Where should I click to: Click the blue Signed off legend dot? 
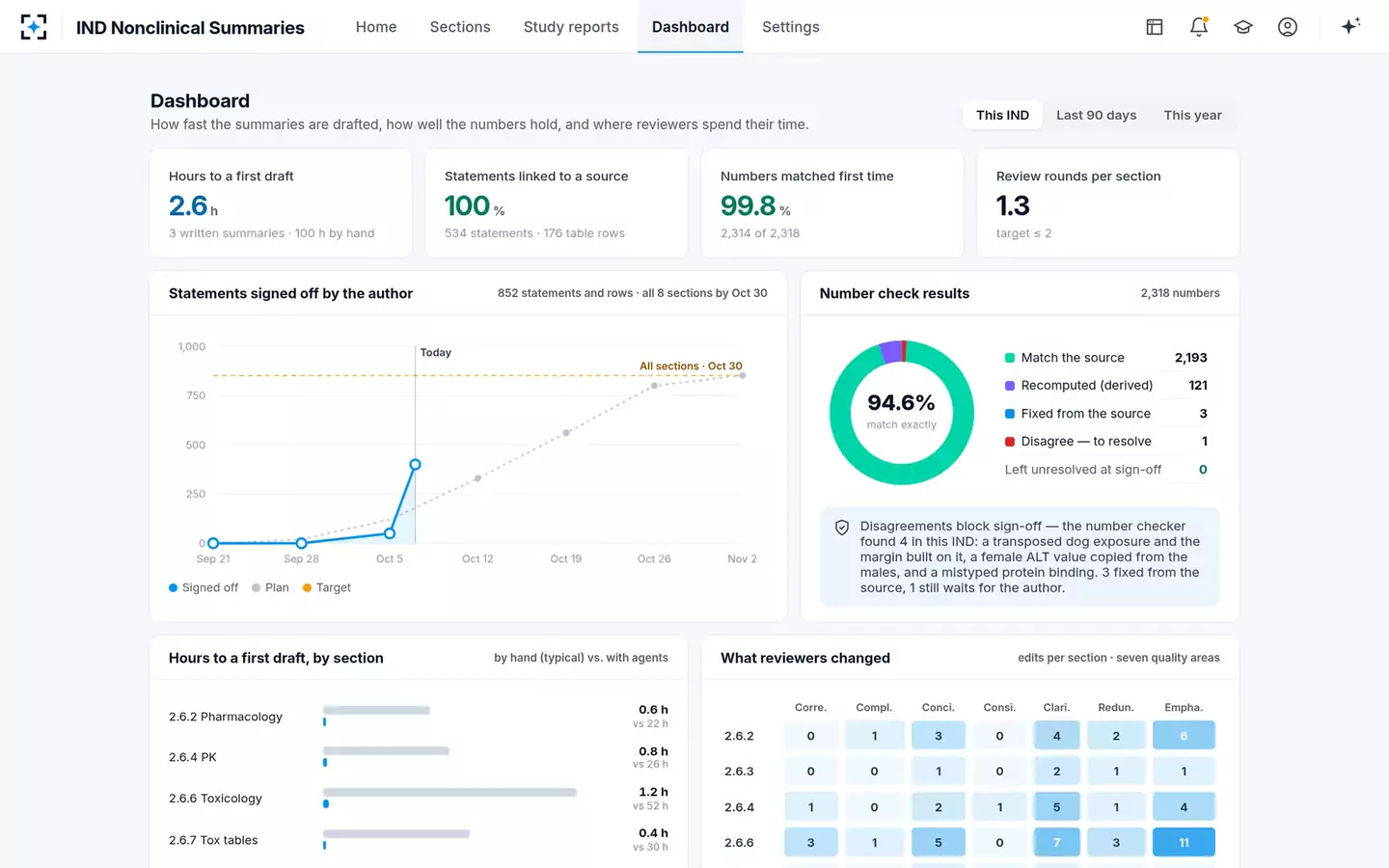[x=174, y=587]
